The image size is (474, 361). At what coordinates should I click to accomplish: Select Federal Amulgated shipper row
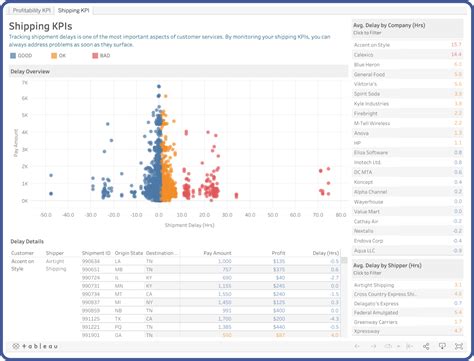pyautogui.click(x=408, y=313)
